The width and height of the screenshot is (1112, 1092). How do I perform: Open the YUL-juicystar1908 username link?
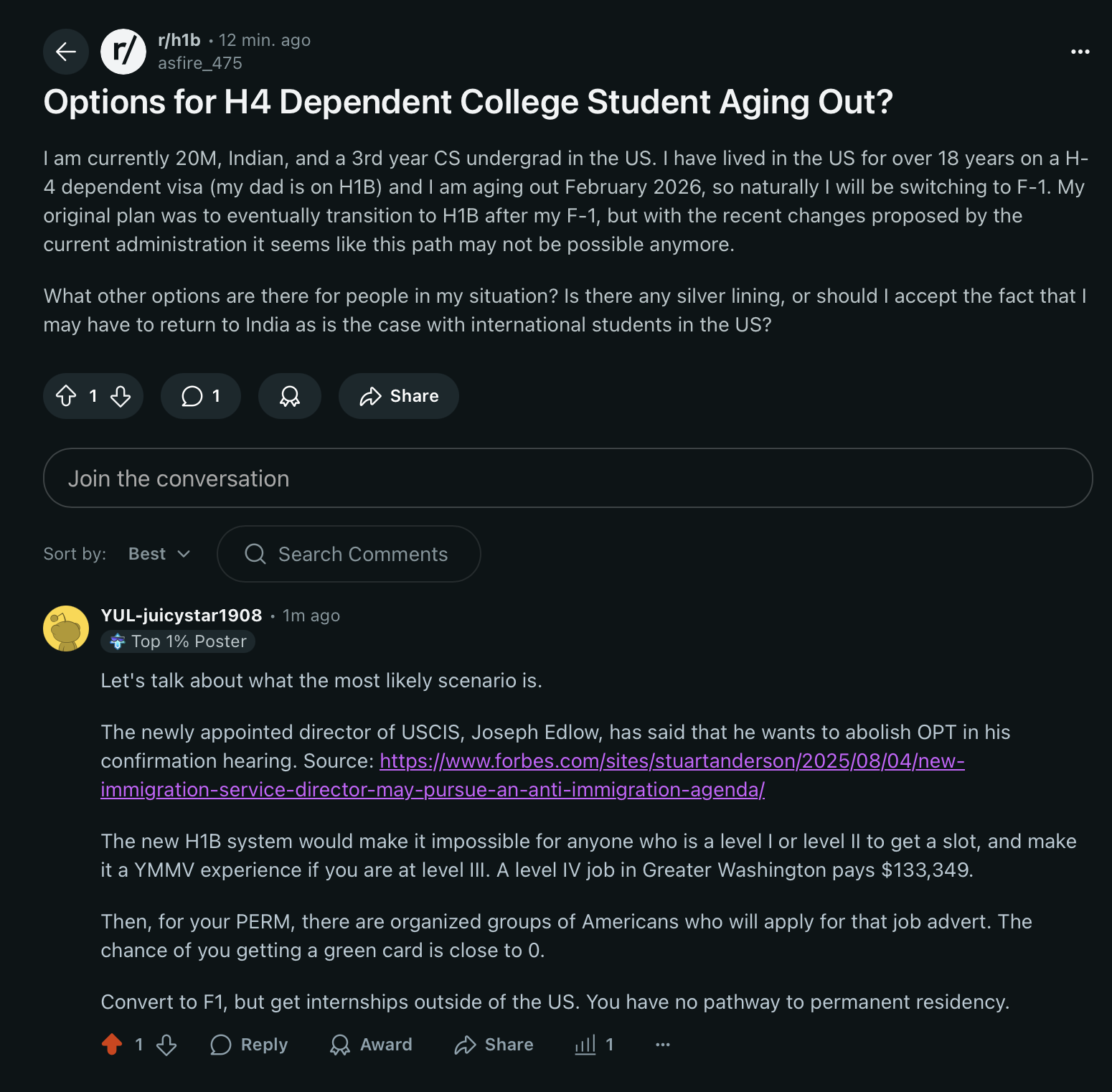tap(182, 616)
